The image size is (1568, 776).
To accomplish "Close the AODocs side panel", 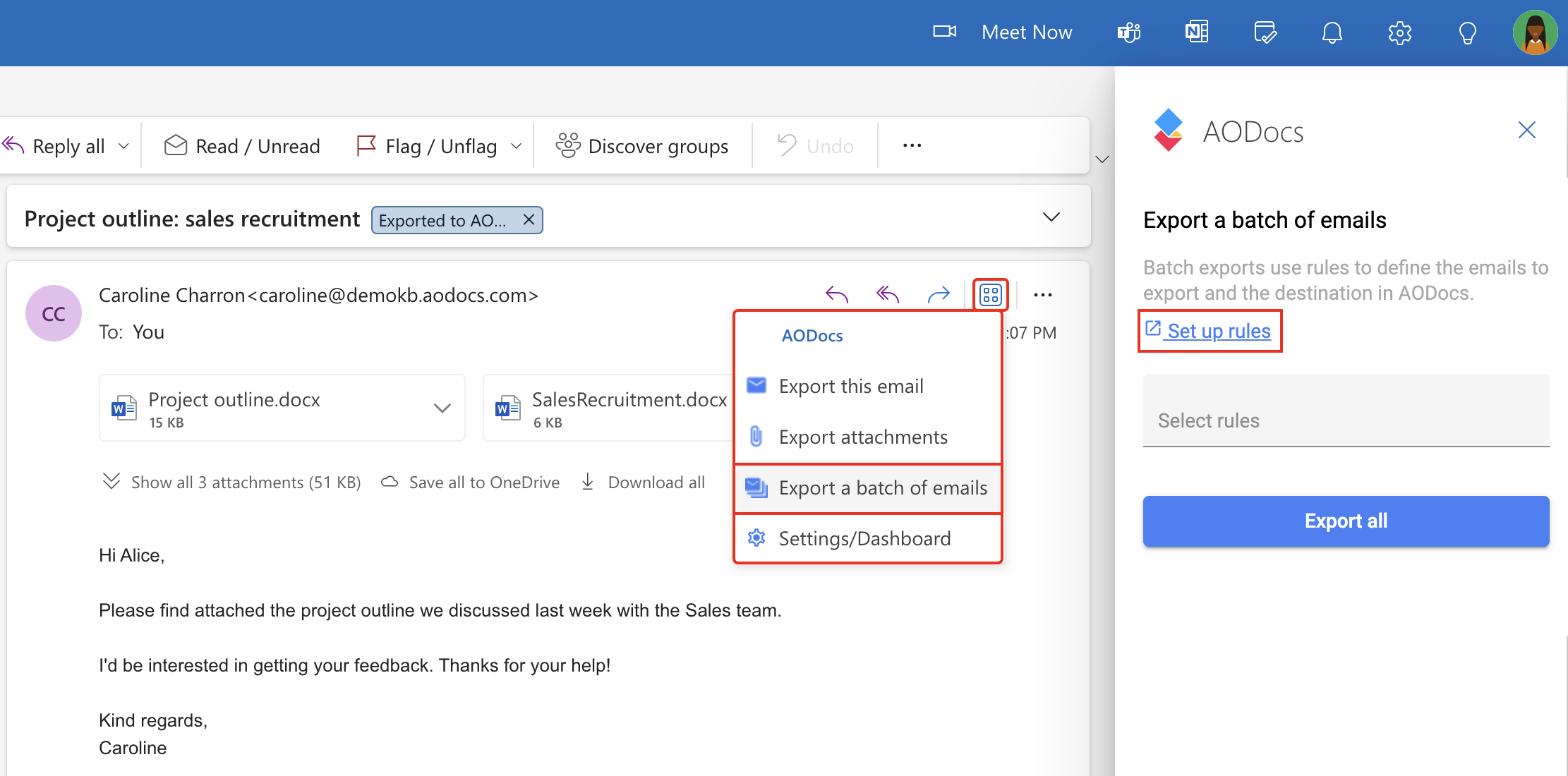I will click(x=1527, y=130).
